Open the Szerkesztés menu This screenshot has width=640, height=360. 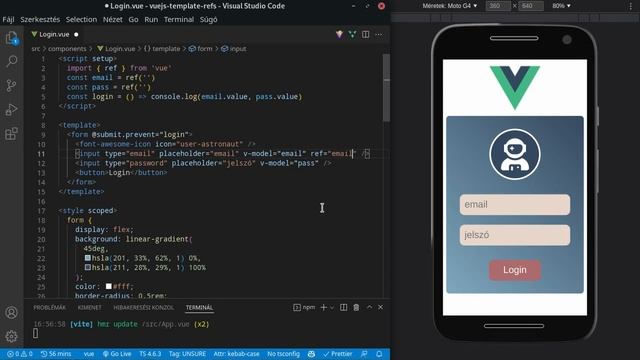pos(40,19)
